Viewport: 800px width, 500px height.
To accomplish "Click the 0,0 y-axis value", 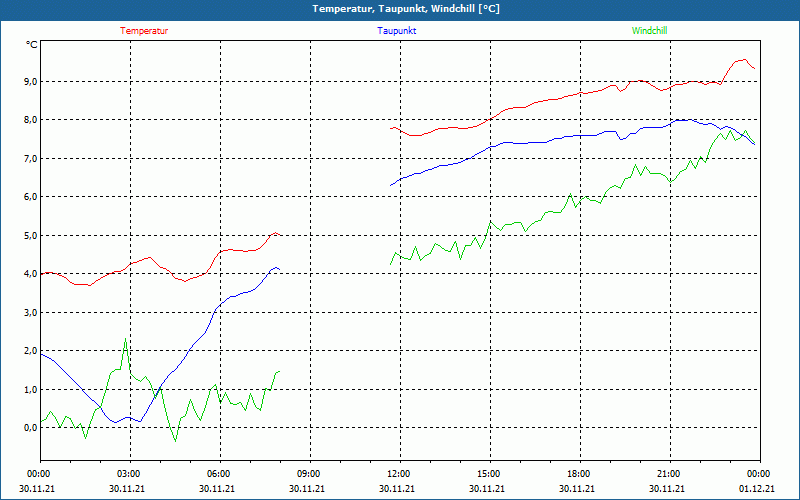I will [32, 428].
